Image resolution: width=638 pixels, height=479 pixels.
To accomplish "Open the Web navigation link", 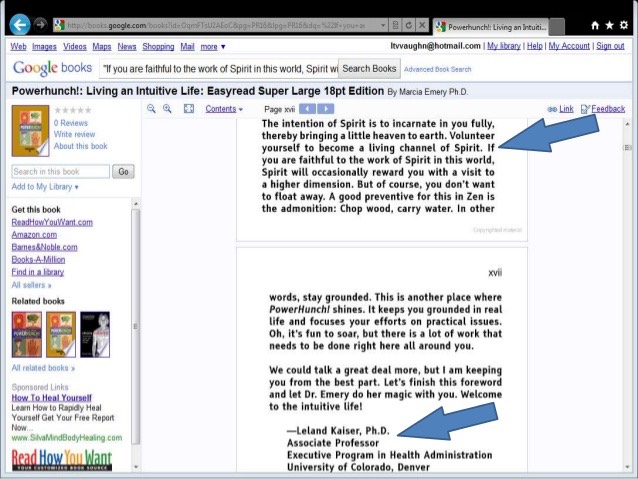I will 18,47.
